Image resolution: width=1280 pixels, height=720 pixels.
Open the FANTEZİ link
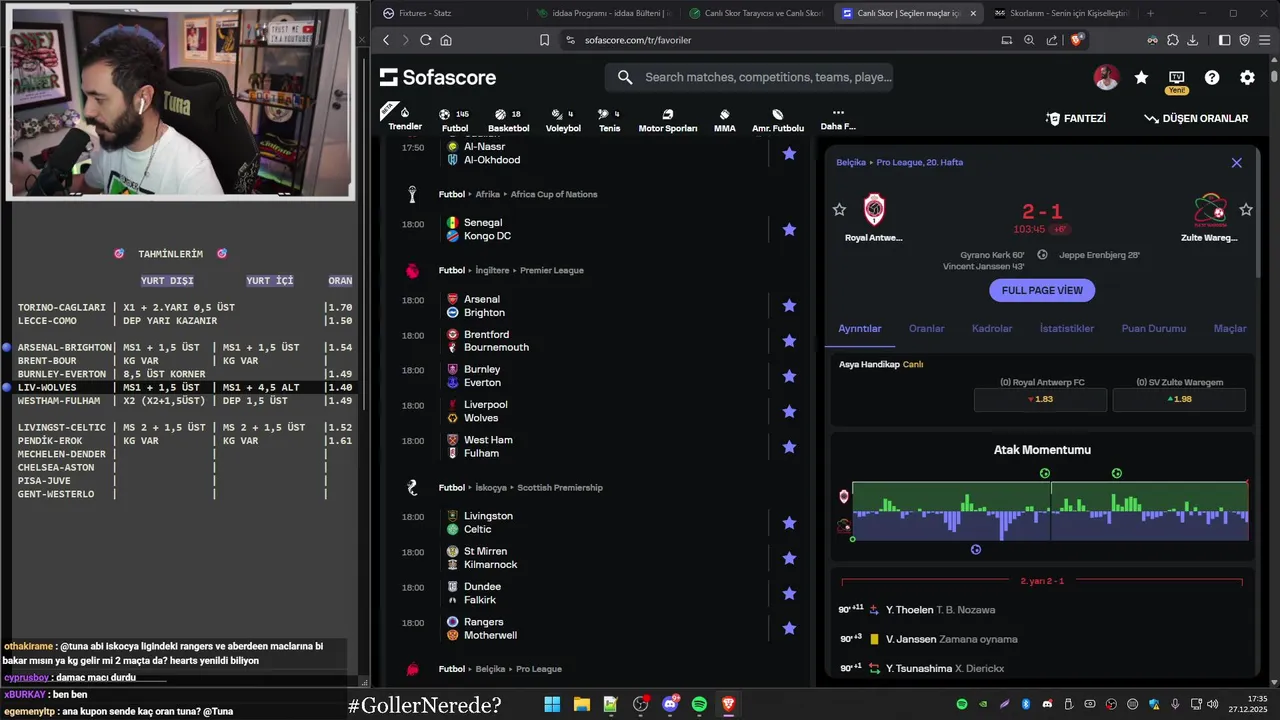click(x=1076, y=118)
